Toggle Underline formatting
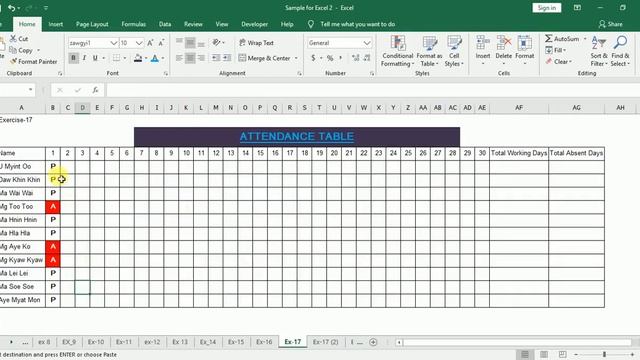The height and width of the screenshot is (360, 640). [x=95, y=58]
